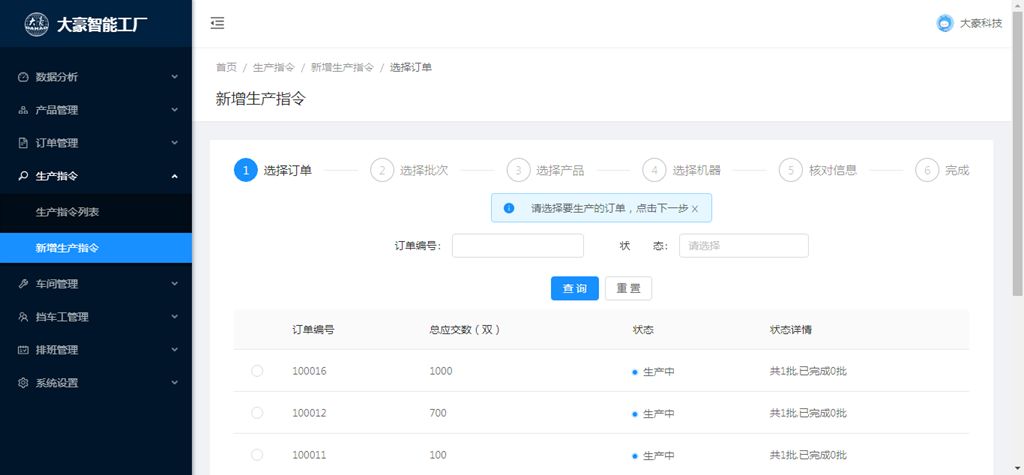
Task: Select the radio button for order 100016
Action: click(257, 371)
